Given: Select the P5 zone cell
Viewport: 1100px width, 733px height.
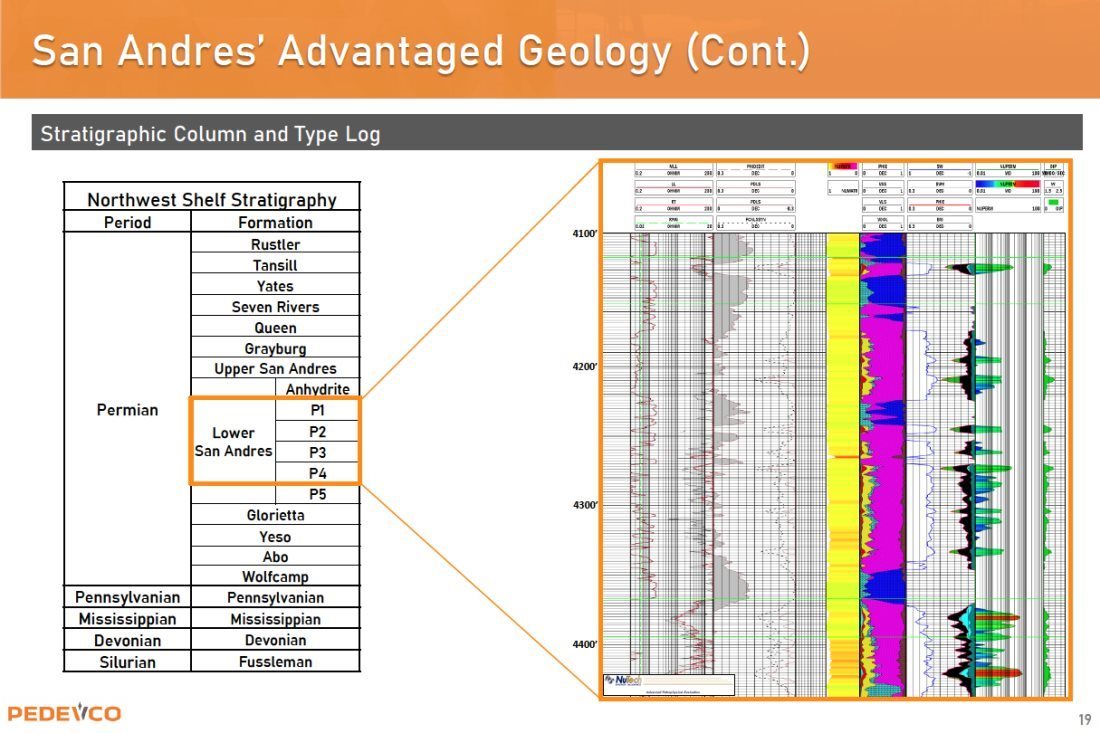Looking at the screenshot, I should pyautogui.click(x=317, y=495).
